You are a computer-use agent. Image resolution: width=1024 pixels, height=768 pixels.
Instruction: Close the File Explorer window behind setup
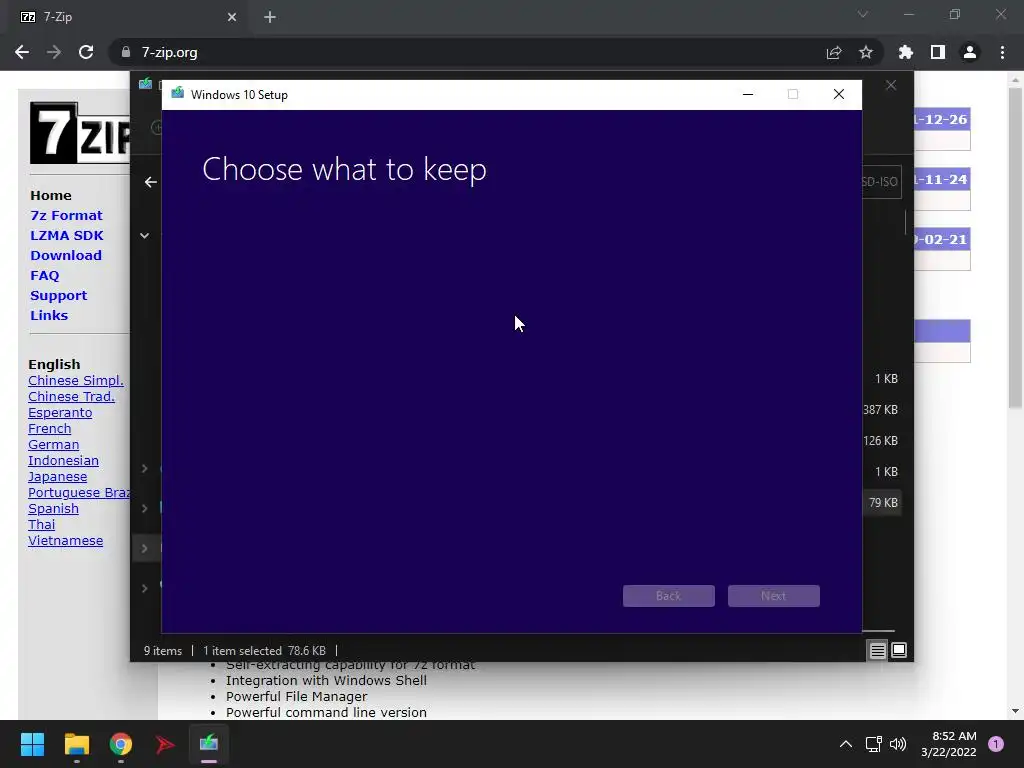tap(891, 86)
